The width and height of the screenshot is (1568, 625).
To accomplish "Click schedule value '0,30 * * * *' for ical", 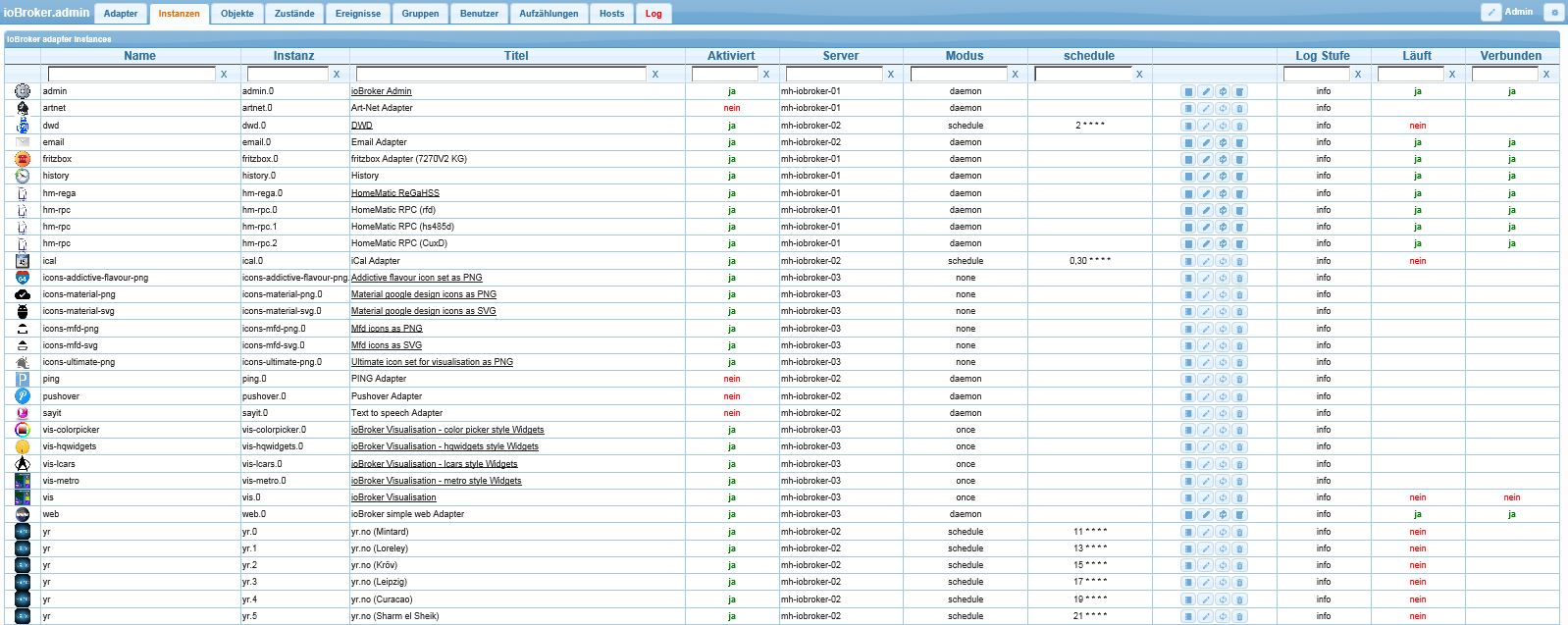I will point(1090,261).
